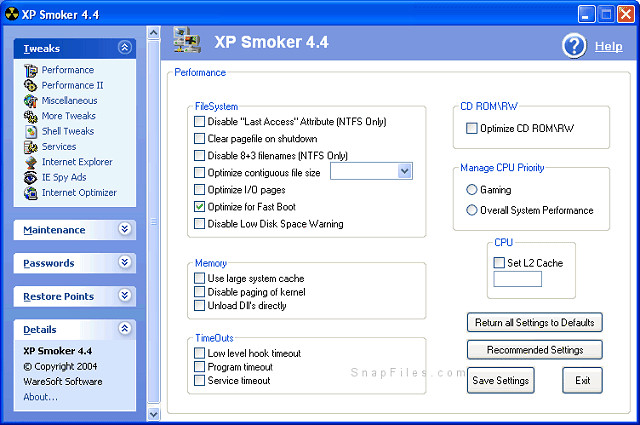Select Gaming CPU priority radio button

click(x=471, y=190)
